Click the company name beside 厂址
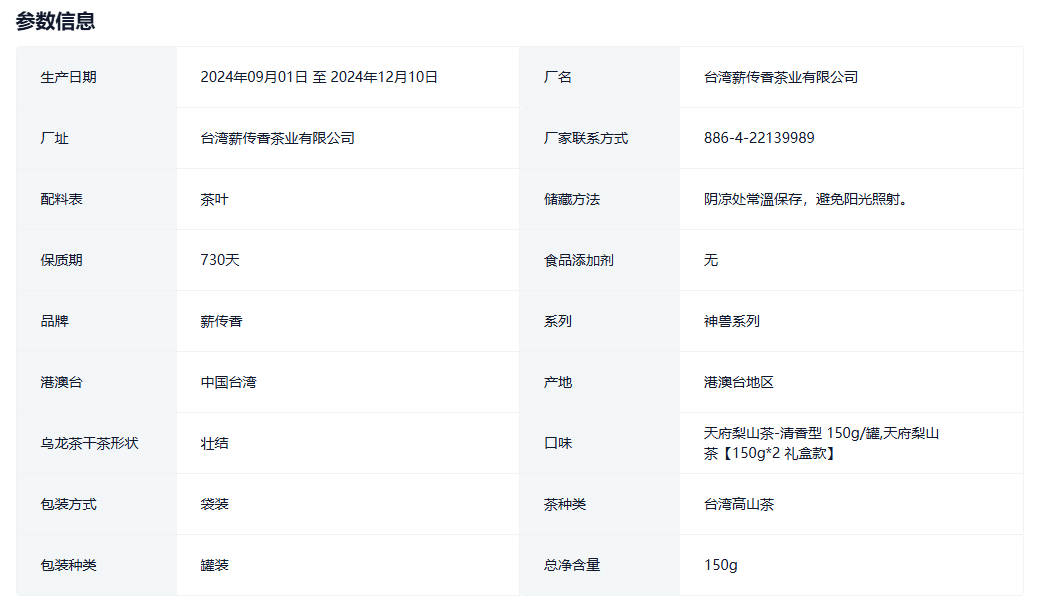Image resolution: width=1039 pixels, height=612 pixels. click(x=277, y=138)
